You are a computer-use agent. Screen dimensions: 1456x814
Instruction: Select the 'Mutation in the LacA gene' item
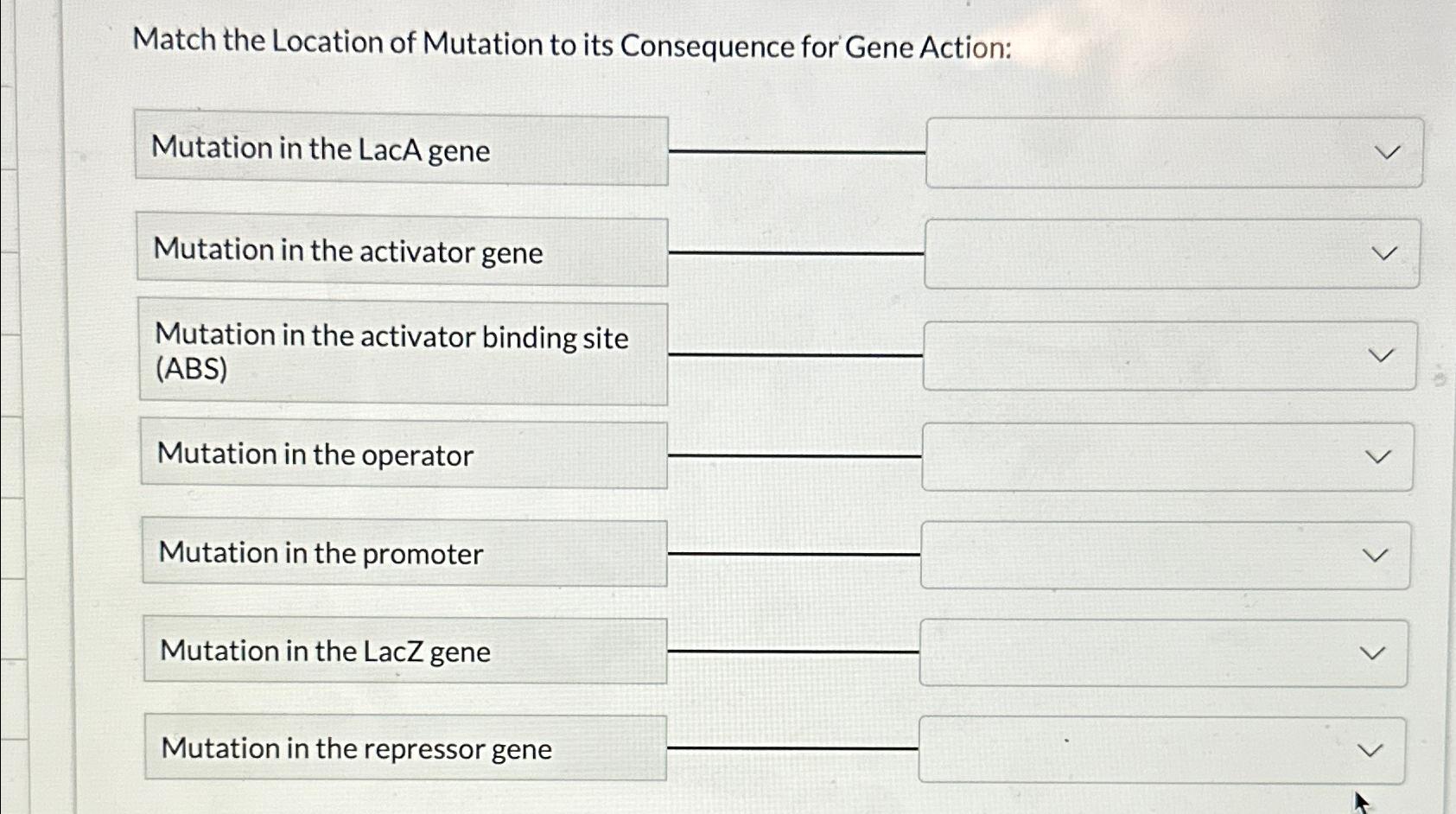pos(403,151)
